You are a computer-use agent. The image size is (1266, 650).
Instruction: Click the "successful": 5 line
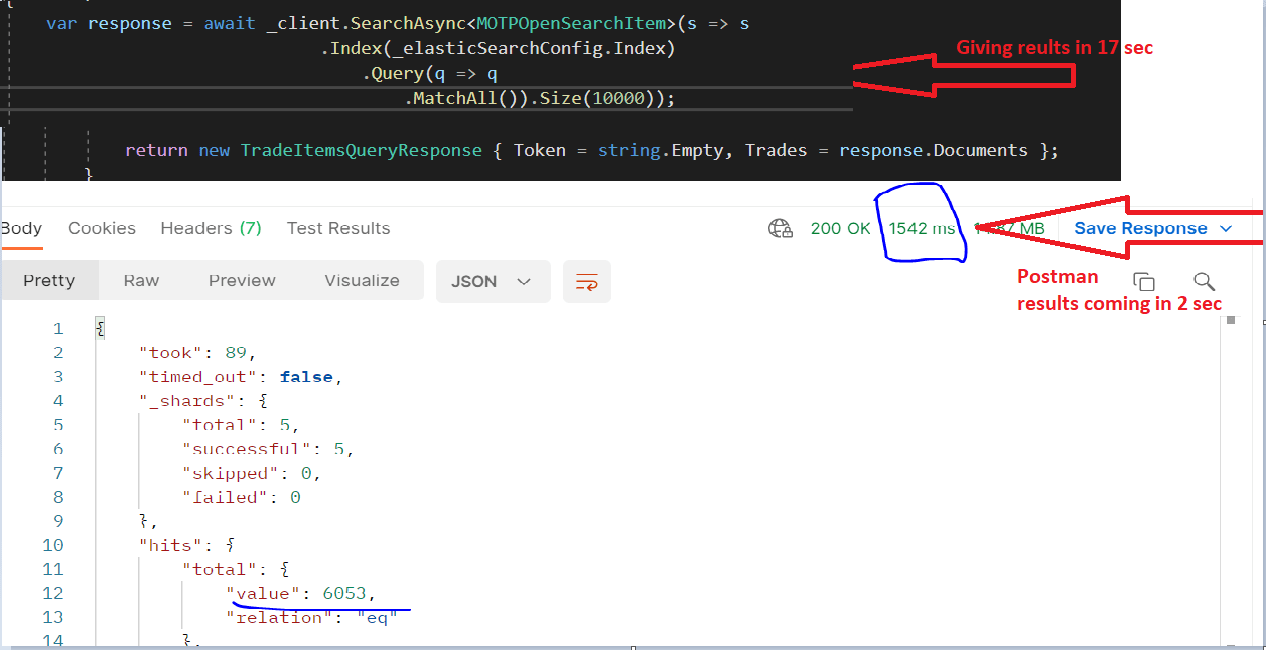tap(268, 449)
